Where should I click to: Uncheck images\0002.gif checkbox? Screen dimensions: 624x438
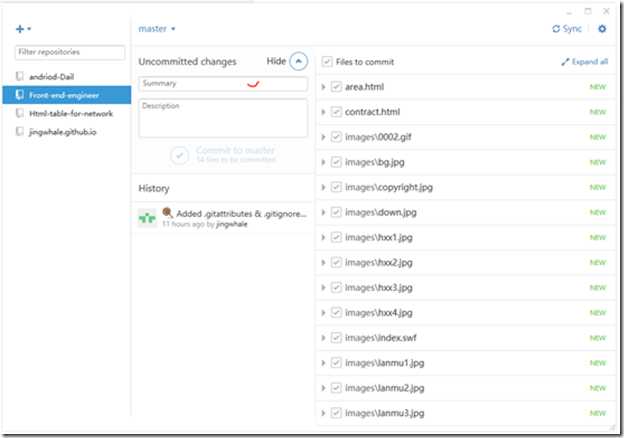(x=336, y=137)
